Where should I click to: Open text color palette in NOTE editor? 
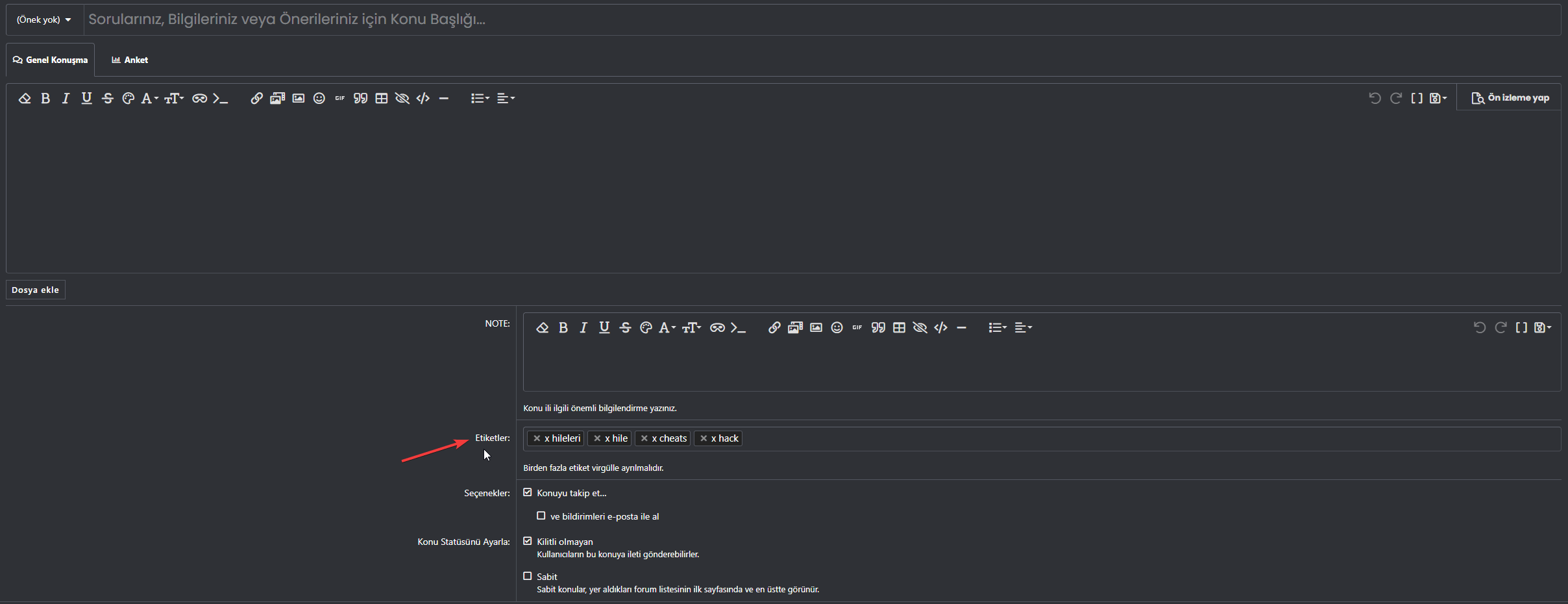[x=646, y=327]
